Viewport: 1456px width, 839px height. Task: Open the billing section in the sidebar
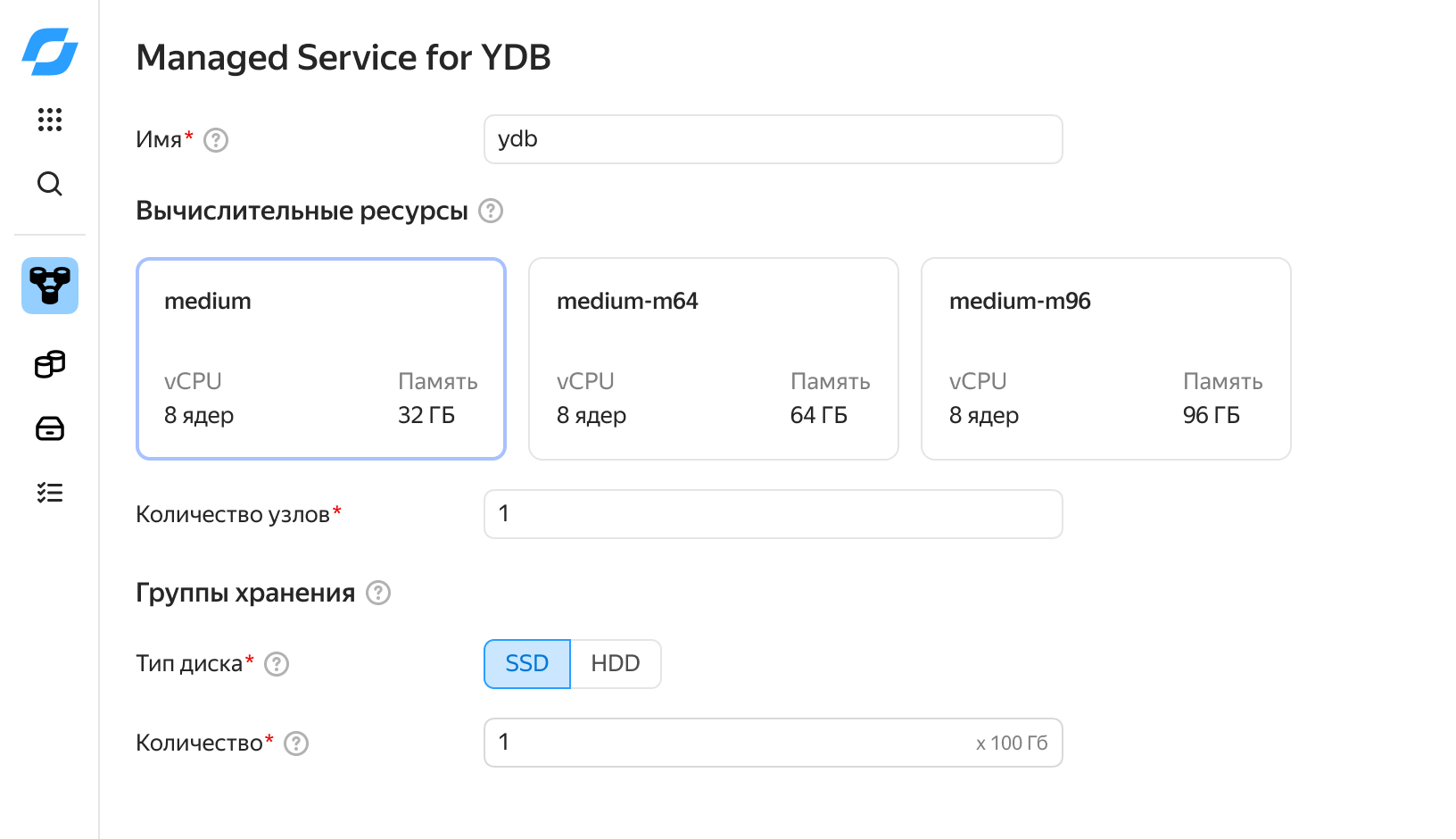coord(49,428)
